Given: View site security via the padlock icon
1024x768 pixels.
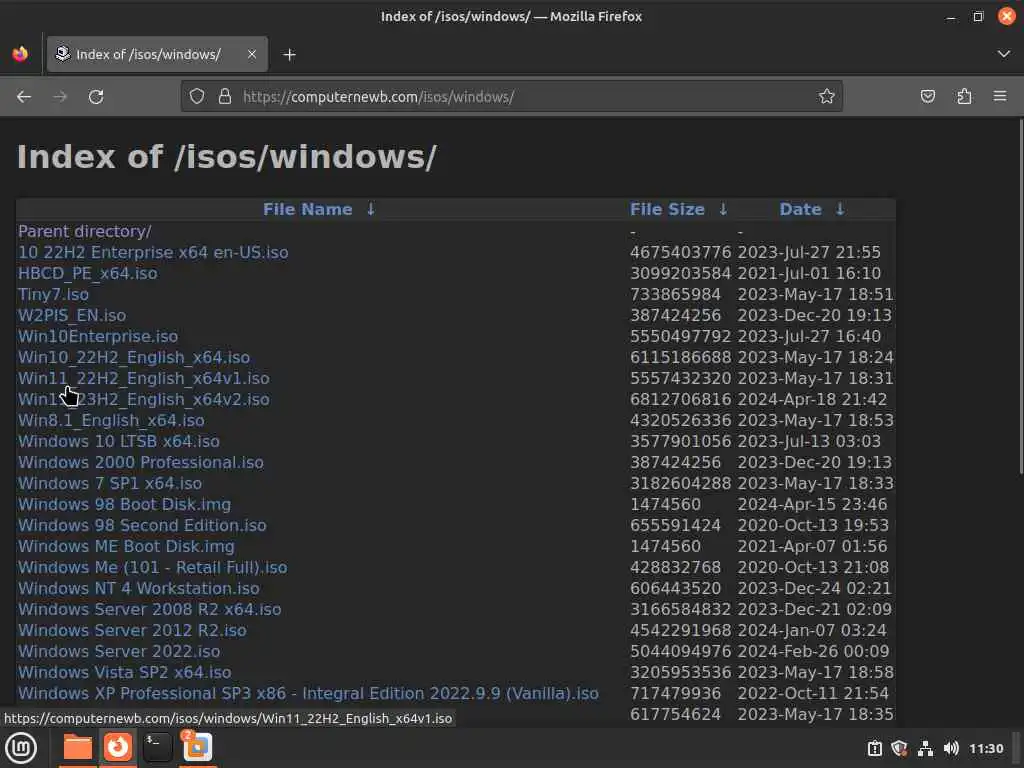Looking at the screenshot, I should 225,97.
